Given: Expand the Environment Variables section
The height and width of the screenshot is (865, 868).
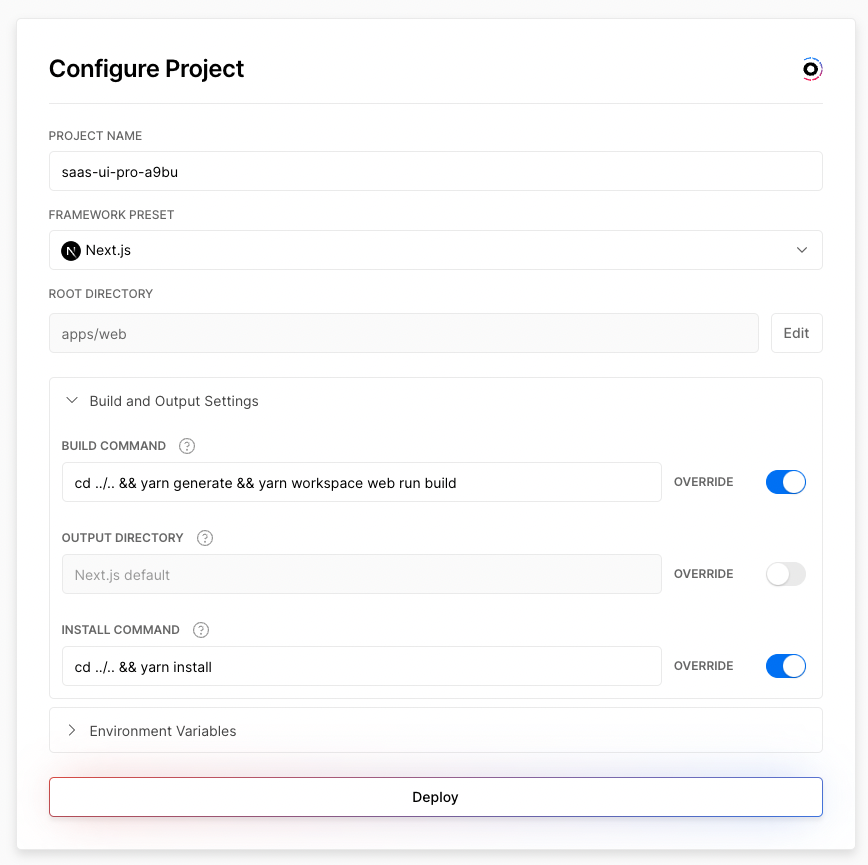Looking at the screenshot, I should (72, 730).
